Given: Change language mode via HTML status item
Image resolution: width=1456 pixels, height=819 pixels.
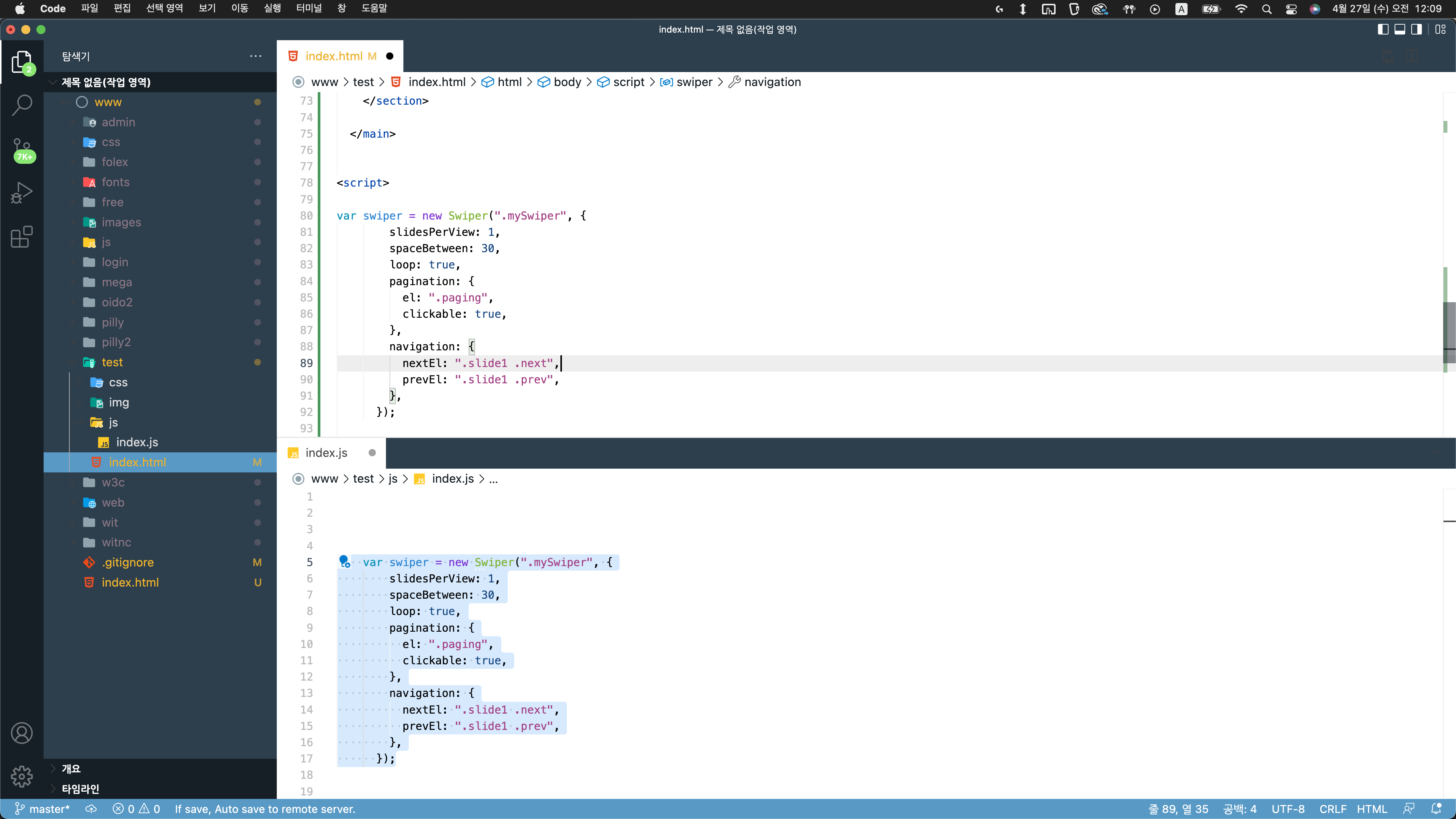Looking at the screenshot, I should pyautogui.click(x=1372, y=809).
